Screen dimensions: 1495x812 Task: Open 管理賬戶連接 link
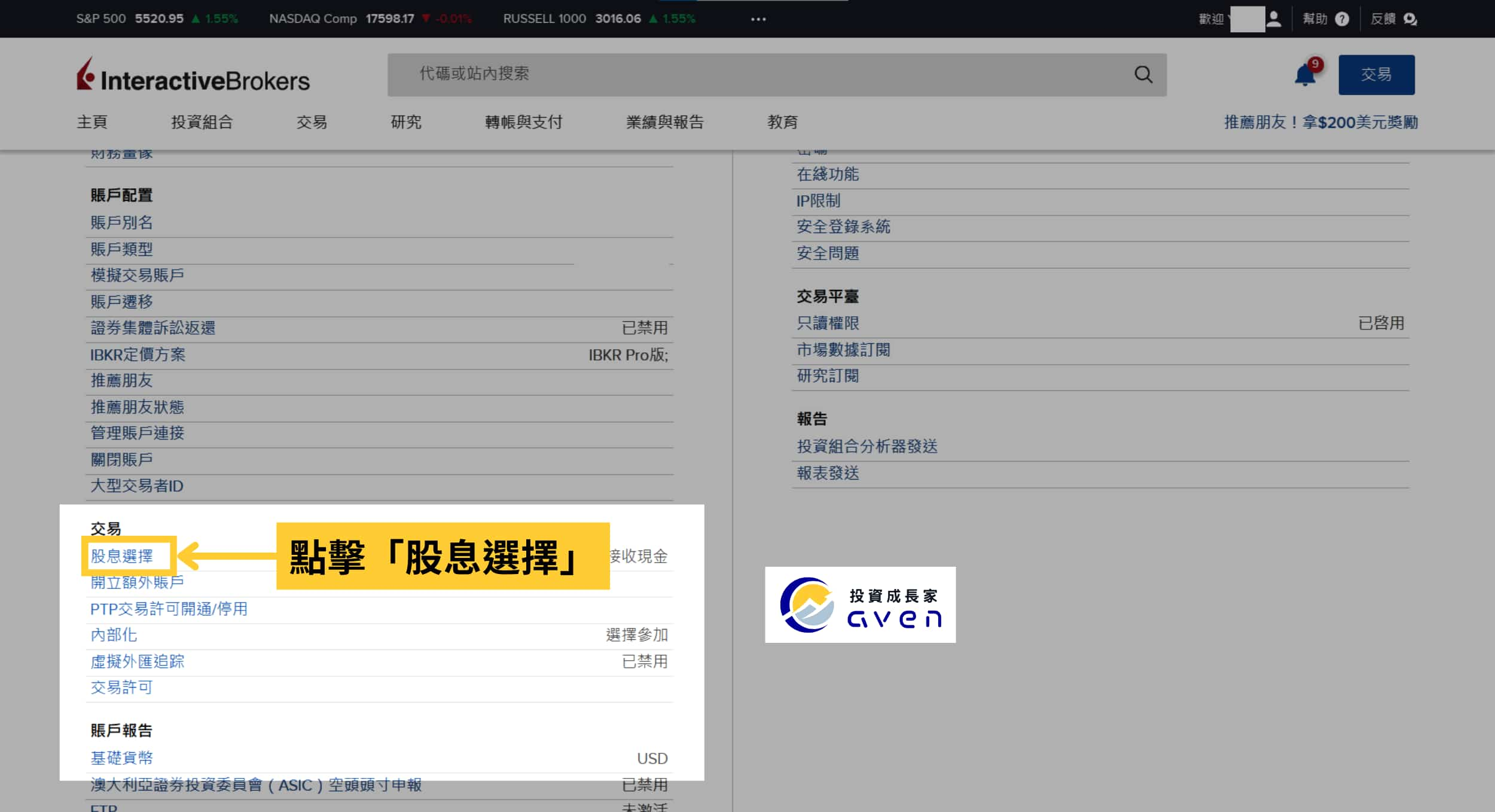[x=137, y=433]
